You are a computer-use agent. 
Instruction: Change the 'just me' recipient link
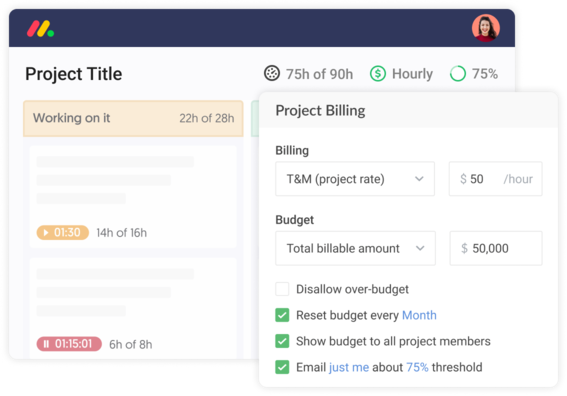pos(349,367)
